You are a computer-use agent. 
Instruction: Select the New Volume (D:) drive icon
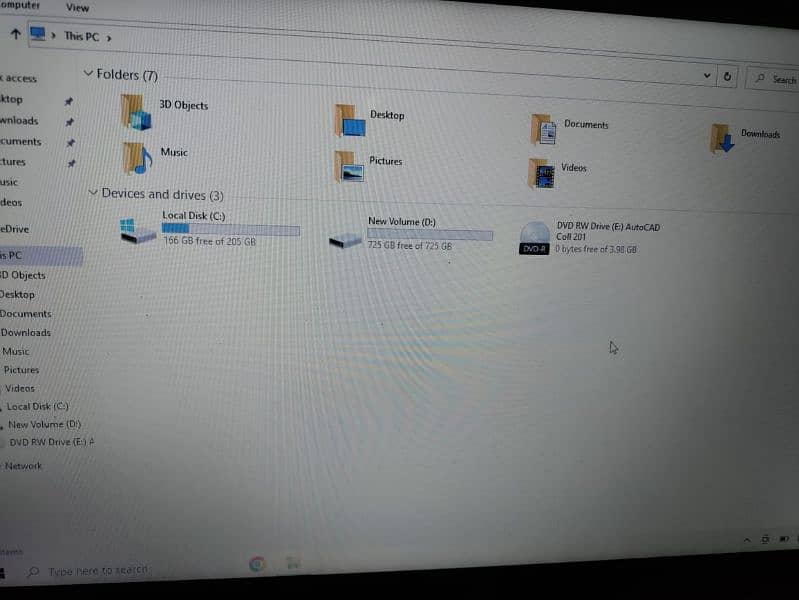(x=346, y=238)
